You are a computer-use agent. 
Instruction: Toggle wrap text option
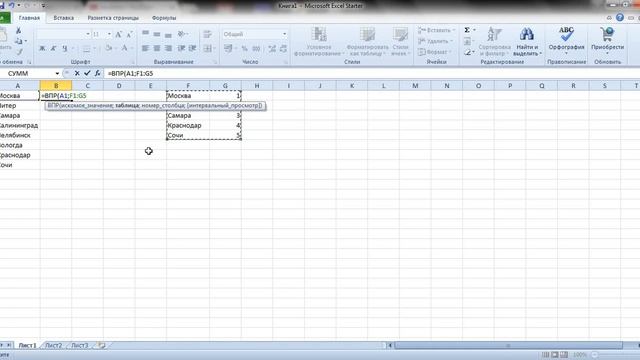[207, 34]
